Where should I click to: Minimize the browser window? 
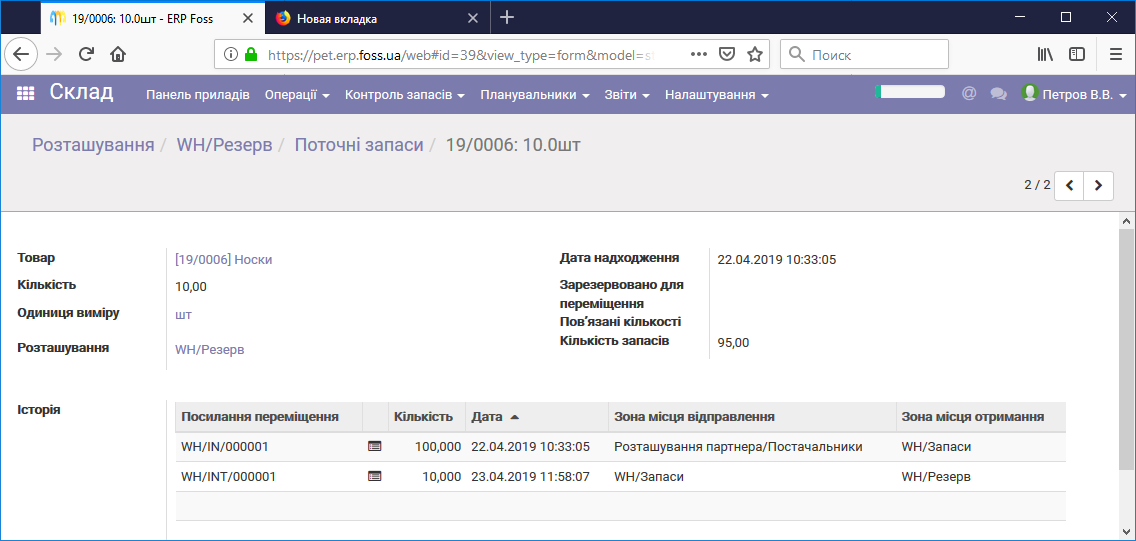click(1020, 17)
